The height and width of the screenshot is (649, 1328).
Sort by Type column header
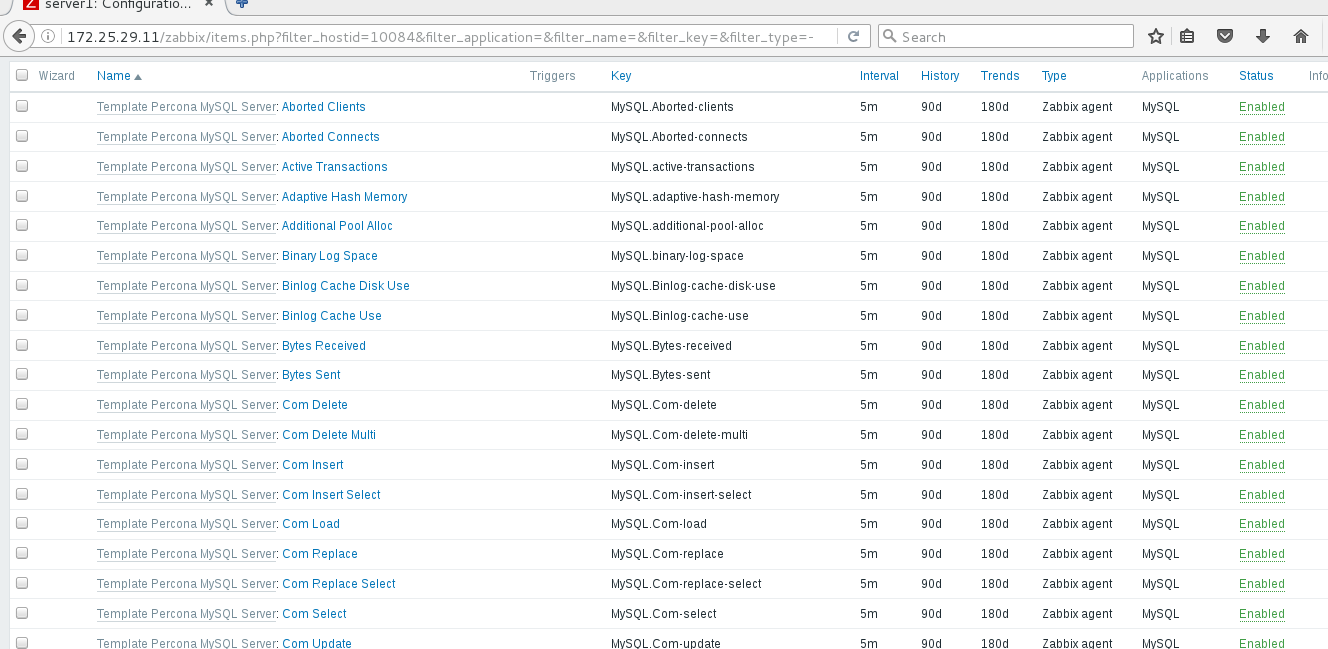(x=1054, y=76)
